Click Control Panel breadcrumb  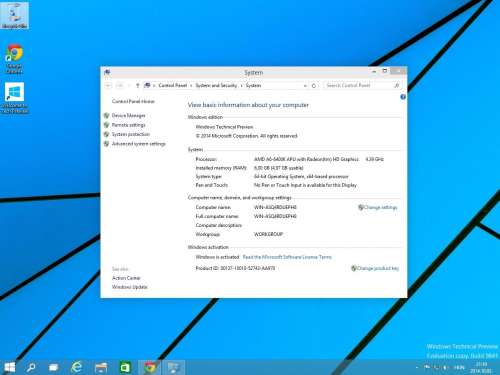pyautogui.click(x=173, y=85)
